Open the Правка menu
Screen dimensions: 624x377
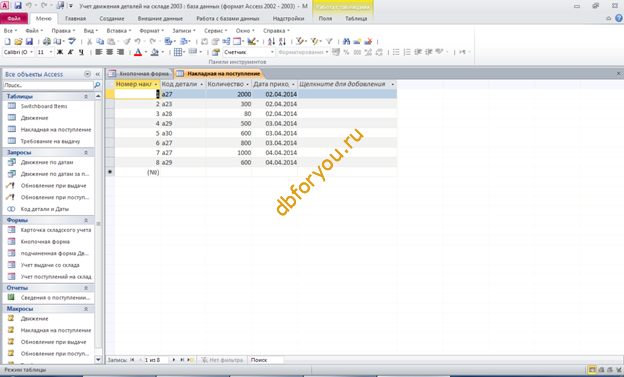63,31
